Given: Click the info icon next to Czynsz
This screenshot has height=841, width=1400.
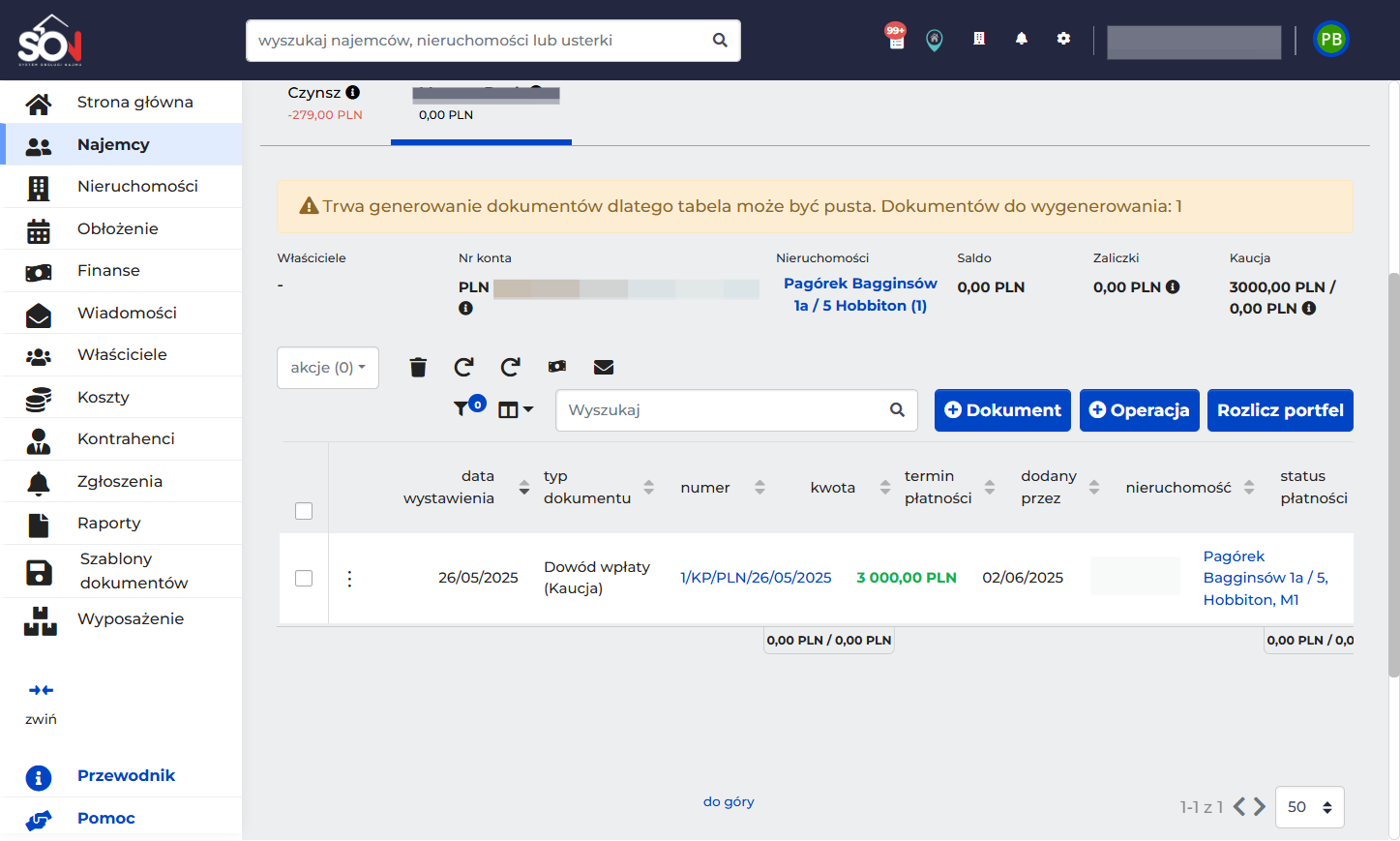Looking at the screenshot, I should tap(353, 93).
